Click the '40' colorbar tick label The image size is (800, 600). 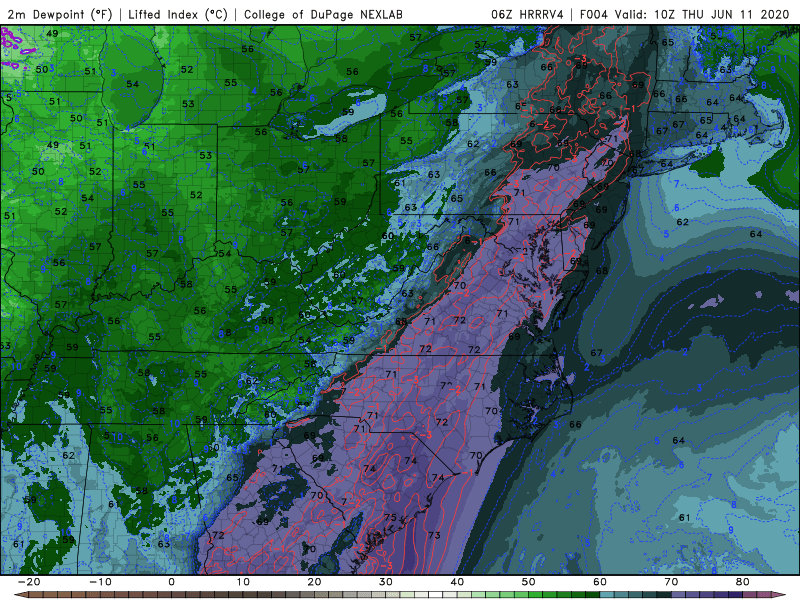click(x=457, y=582)
